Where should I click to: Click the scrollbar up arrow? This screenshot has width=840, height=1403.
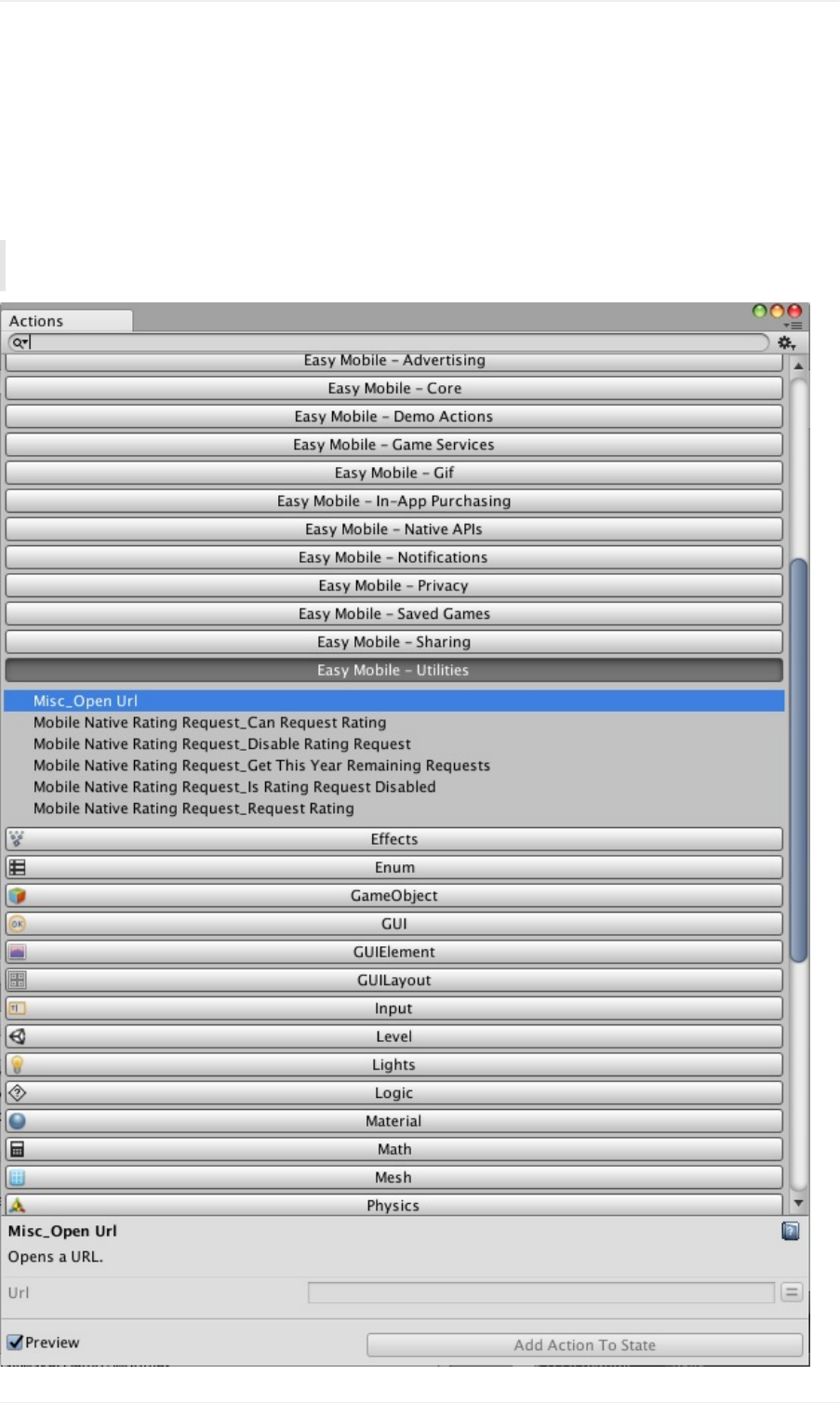click(x=798, y=366)
